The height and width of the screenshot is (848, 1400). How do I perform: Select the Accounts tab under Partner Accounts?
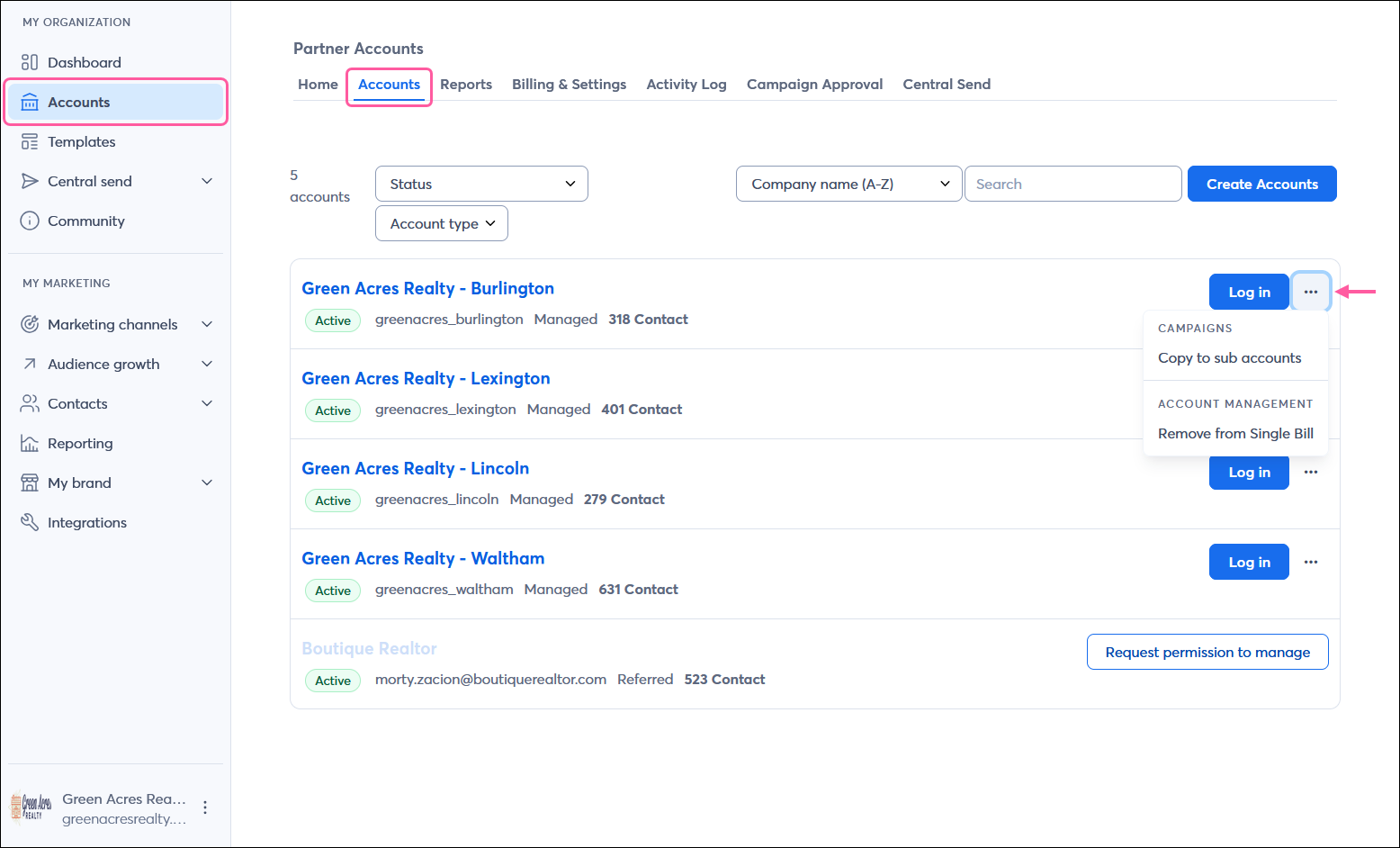[x=389, y=84]
